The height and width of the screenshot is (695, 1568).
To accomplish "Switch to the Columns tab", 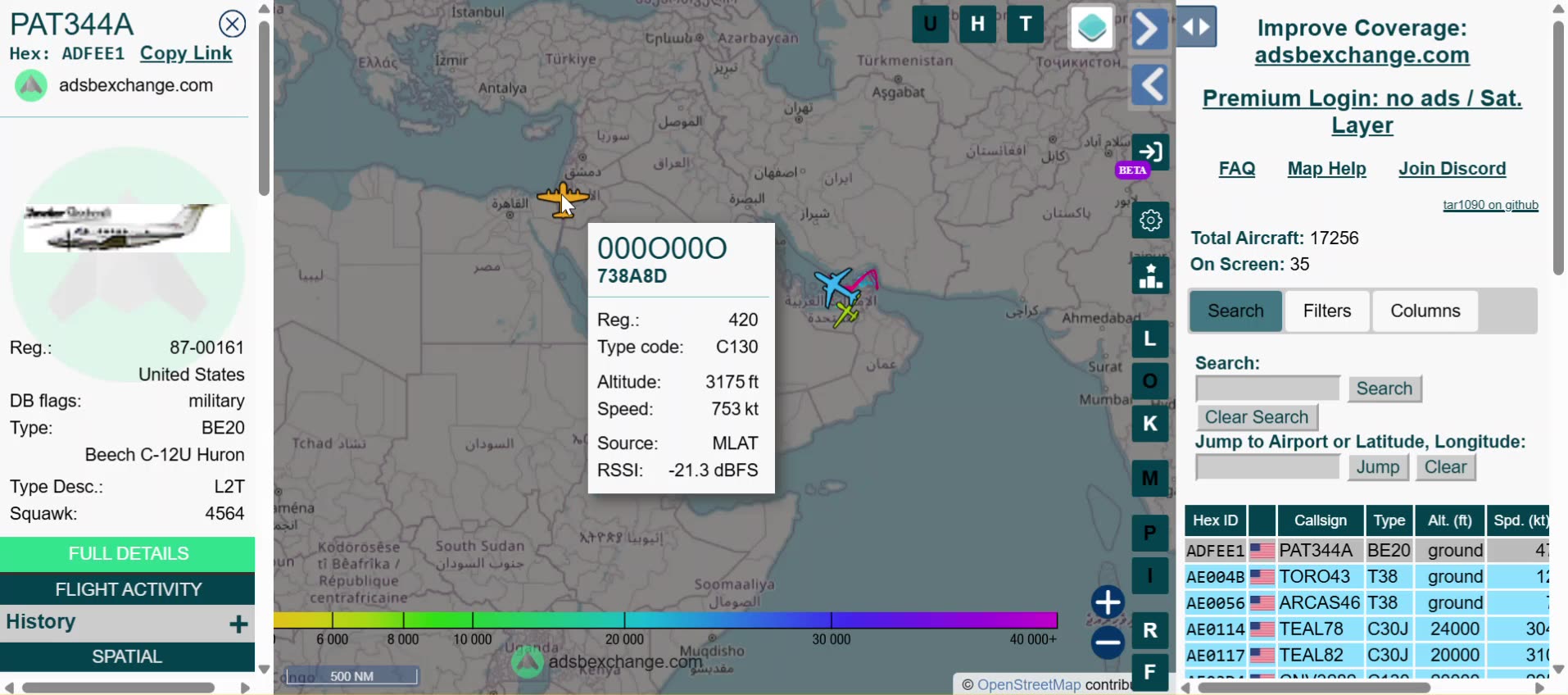I will 1425,311.
